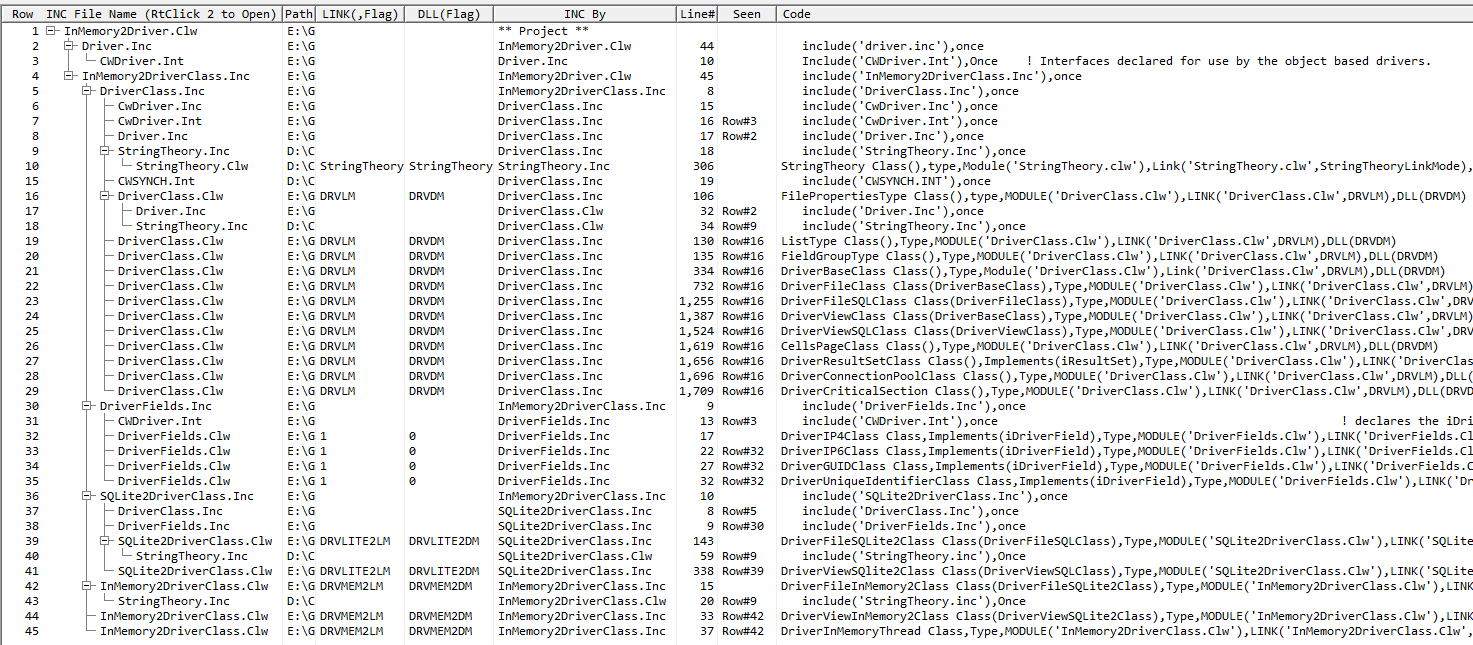Collapse the InMemory2DriverClass.Inc node in row 4
The image size is (1473, 645).
coord(70,76)
